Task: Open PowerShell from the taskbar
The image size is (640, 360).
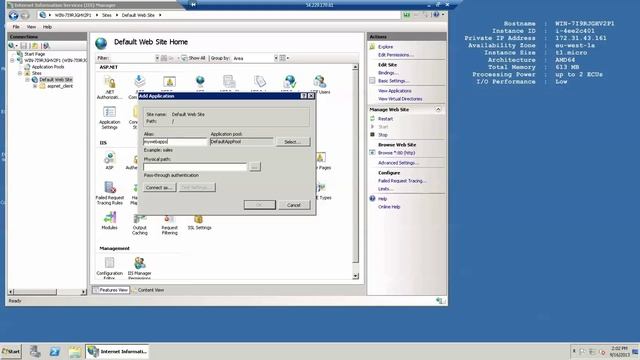Action: (x=55, y=351)
